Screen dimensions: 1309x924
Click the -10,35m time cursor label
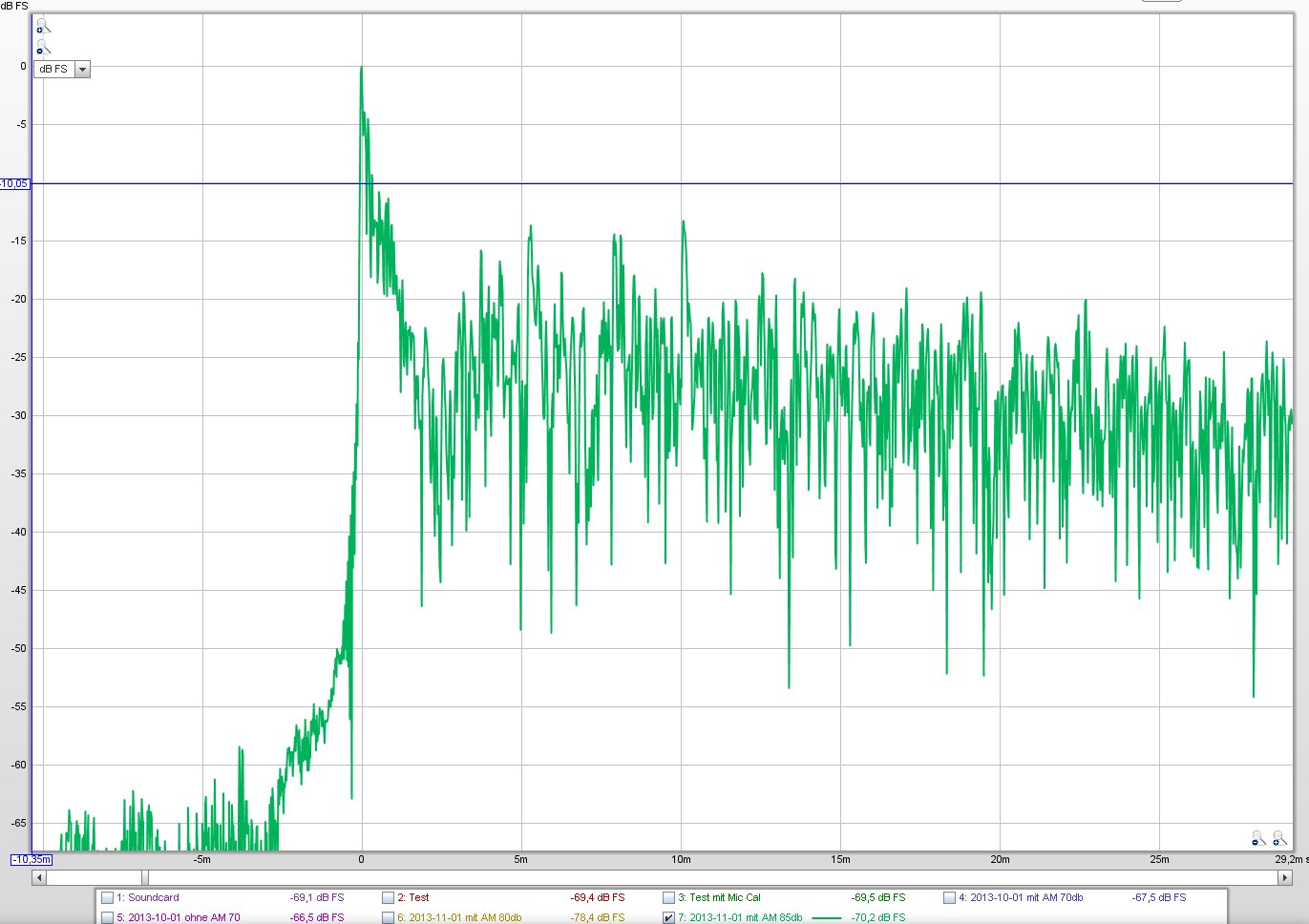[32, 860]
